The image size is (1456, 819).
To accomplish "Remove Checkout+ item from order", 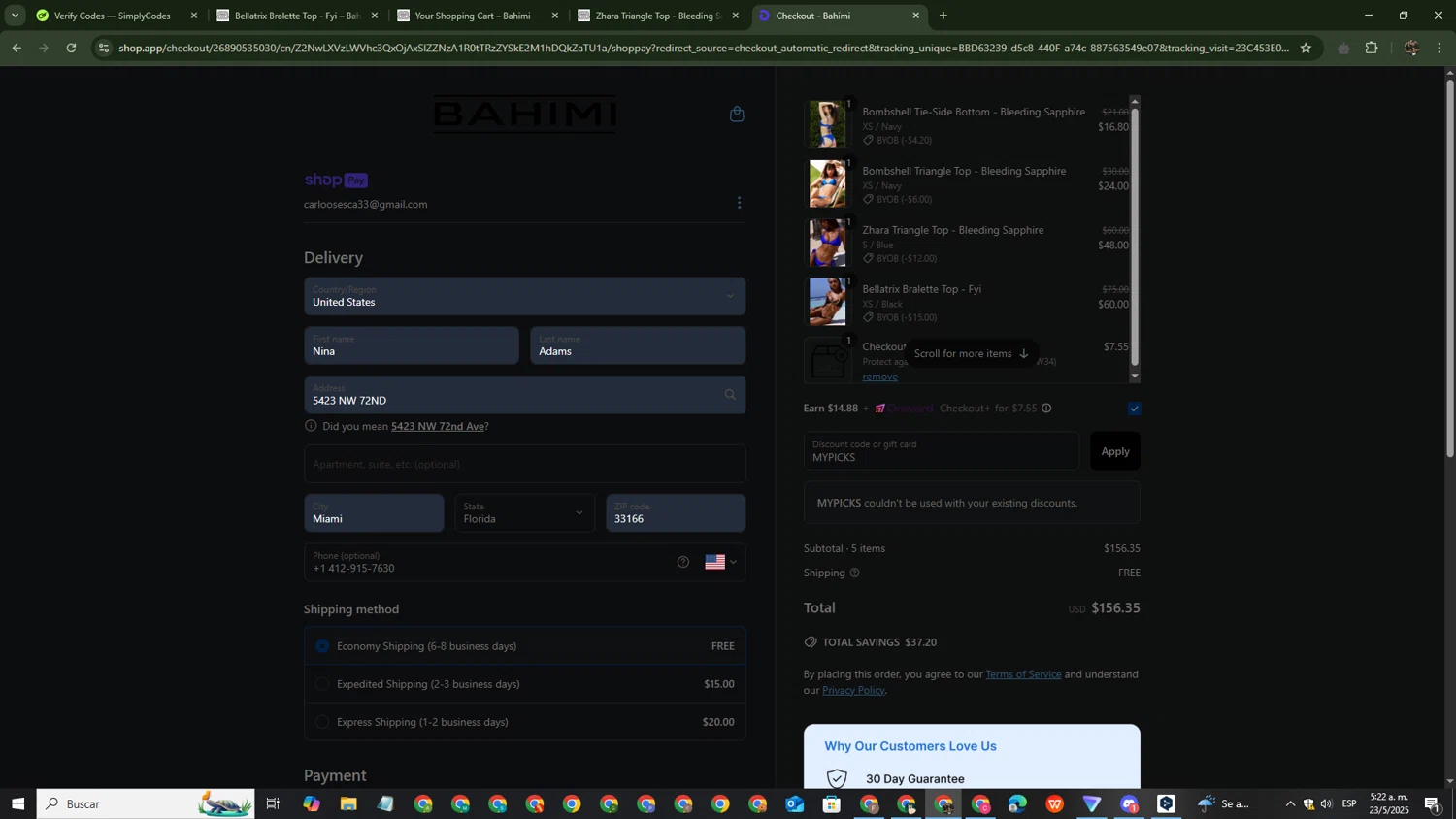I will tap(879, 377).
